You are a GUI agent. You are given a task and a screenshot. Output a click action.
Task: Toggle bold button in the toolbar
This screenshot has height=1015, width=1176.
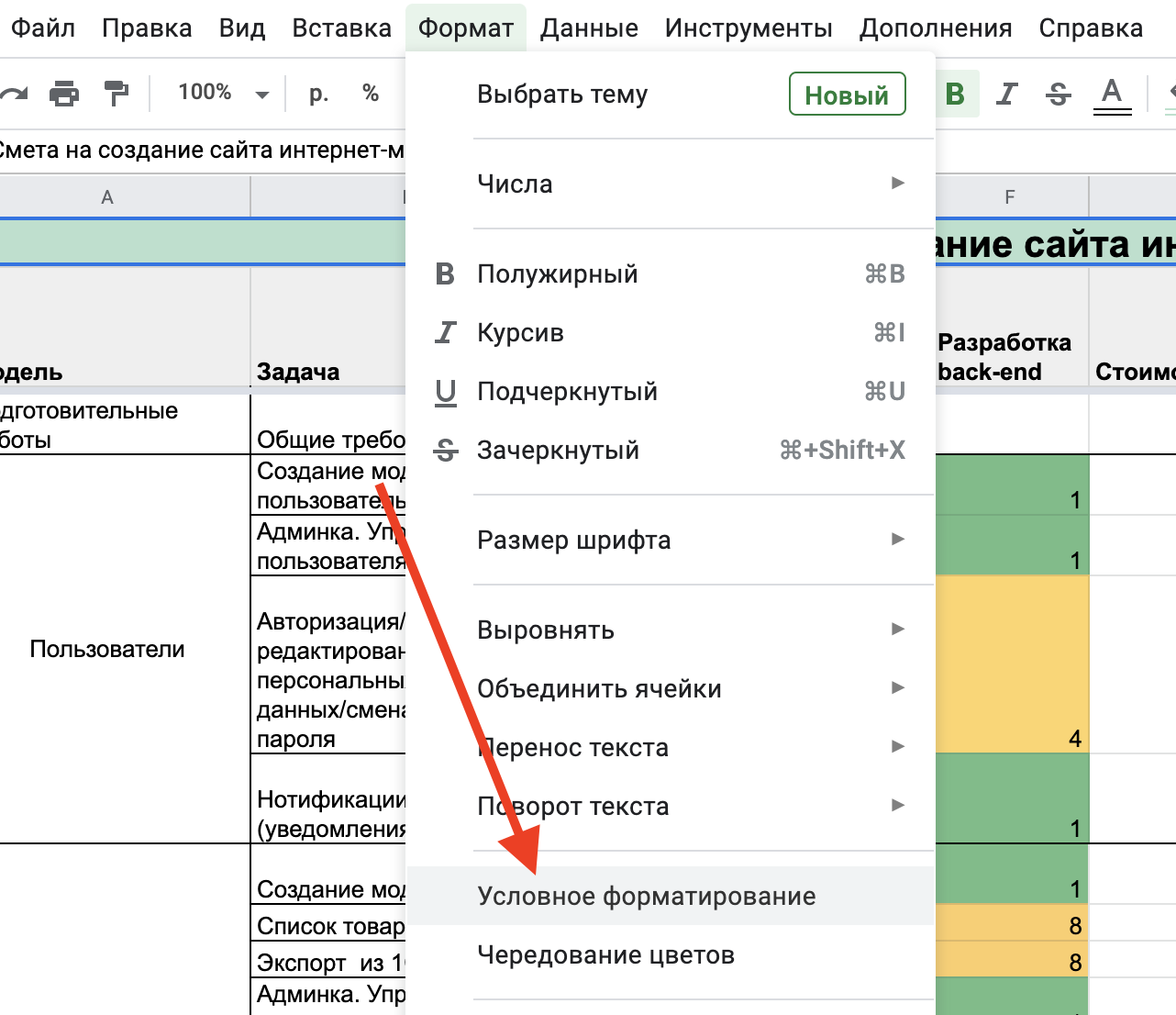coord(955,94)
